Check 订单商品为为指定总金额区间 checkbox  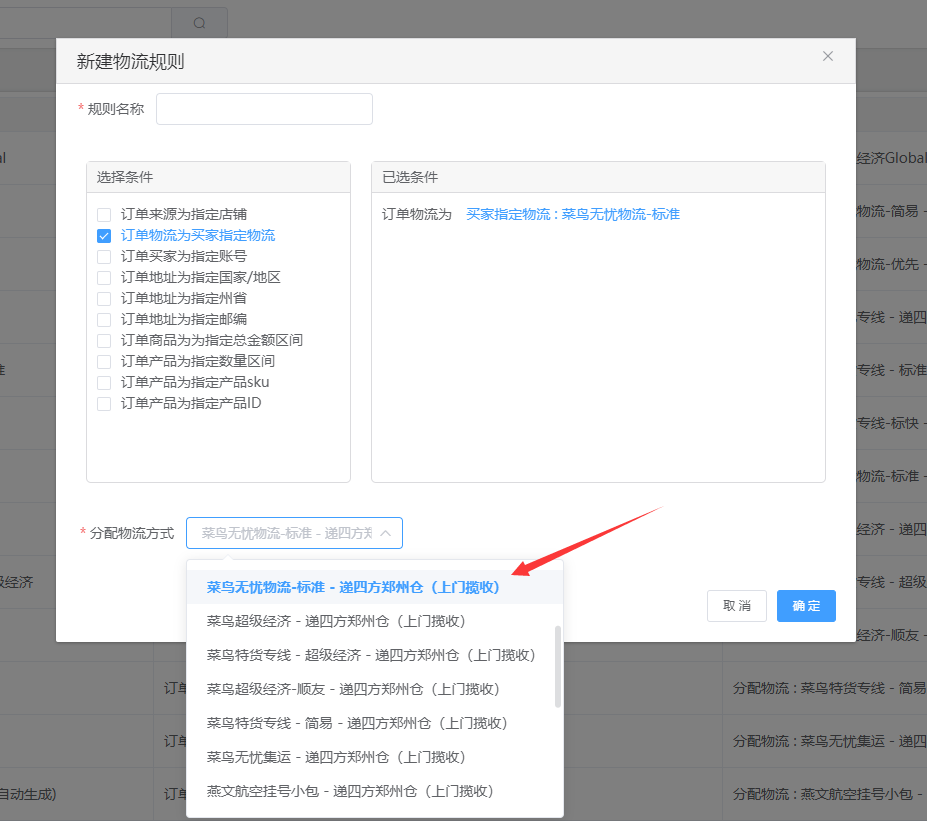click(x=104, y=340)
